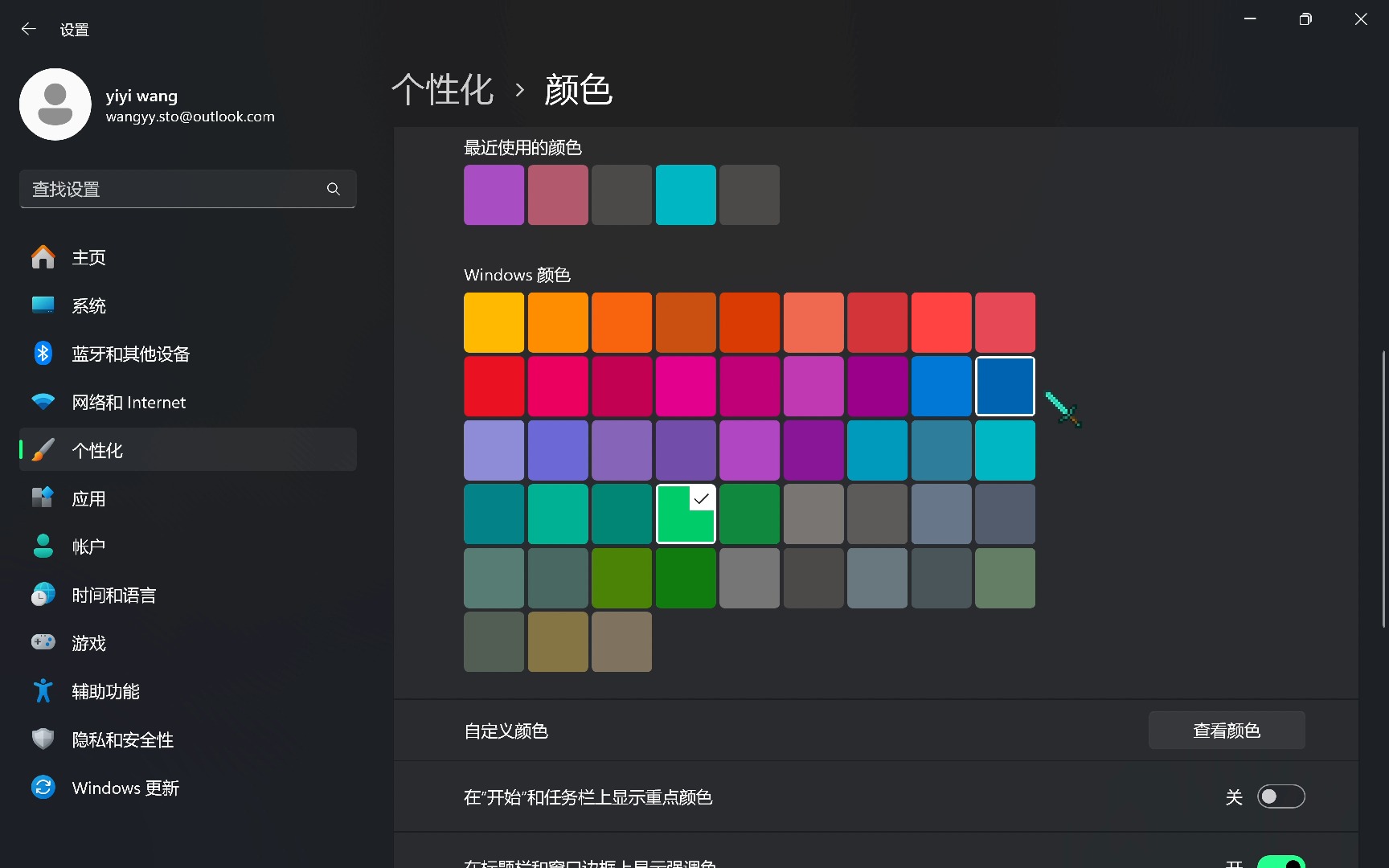Click the Home house icon
This screenshot has height=868, width=1389.
(x=43, y=257)
